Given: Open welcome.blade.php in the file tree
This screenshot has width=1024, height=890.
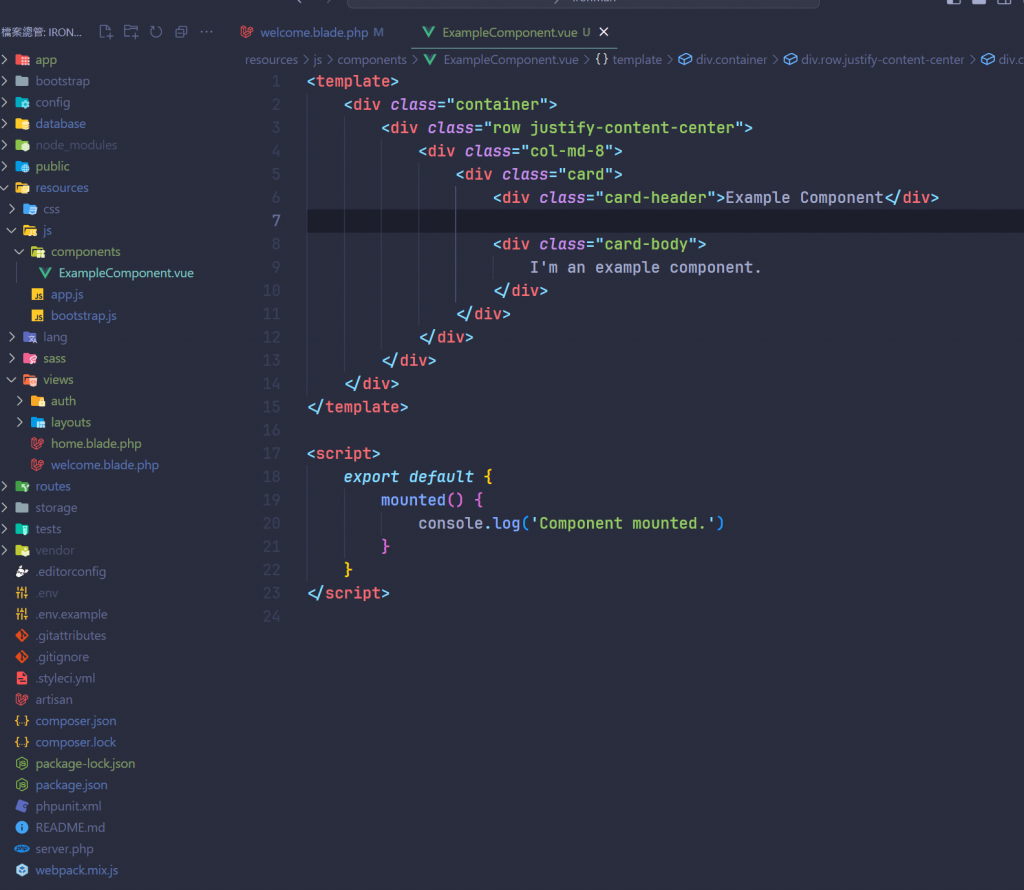Looking at the screenshot, I should point(104,465).
